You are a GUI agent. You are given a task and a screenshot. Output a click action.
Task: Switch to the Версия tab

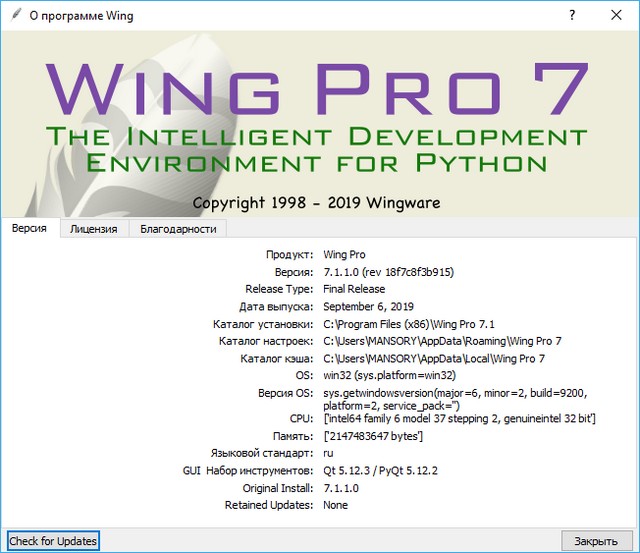(29, 228)
